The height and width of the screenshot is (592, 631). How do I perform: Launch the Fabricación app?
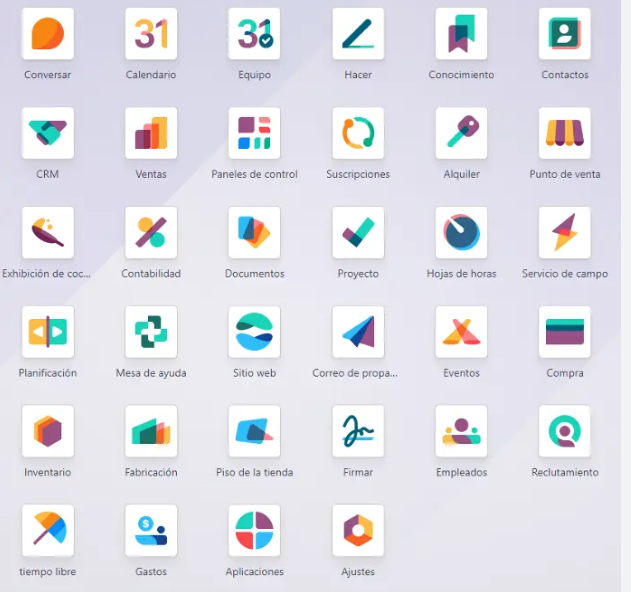[151, 431]
